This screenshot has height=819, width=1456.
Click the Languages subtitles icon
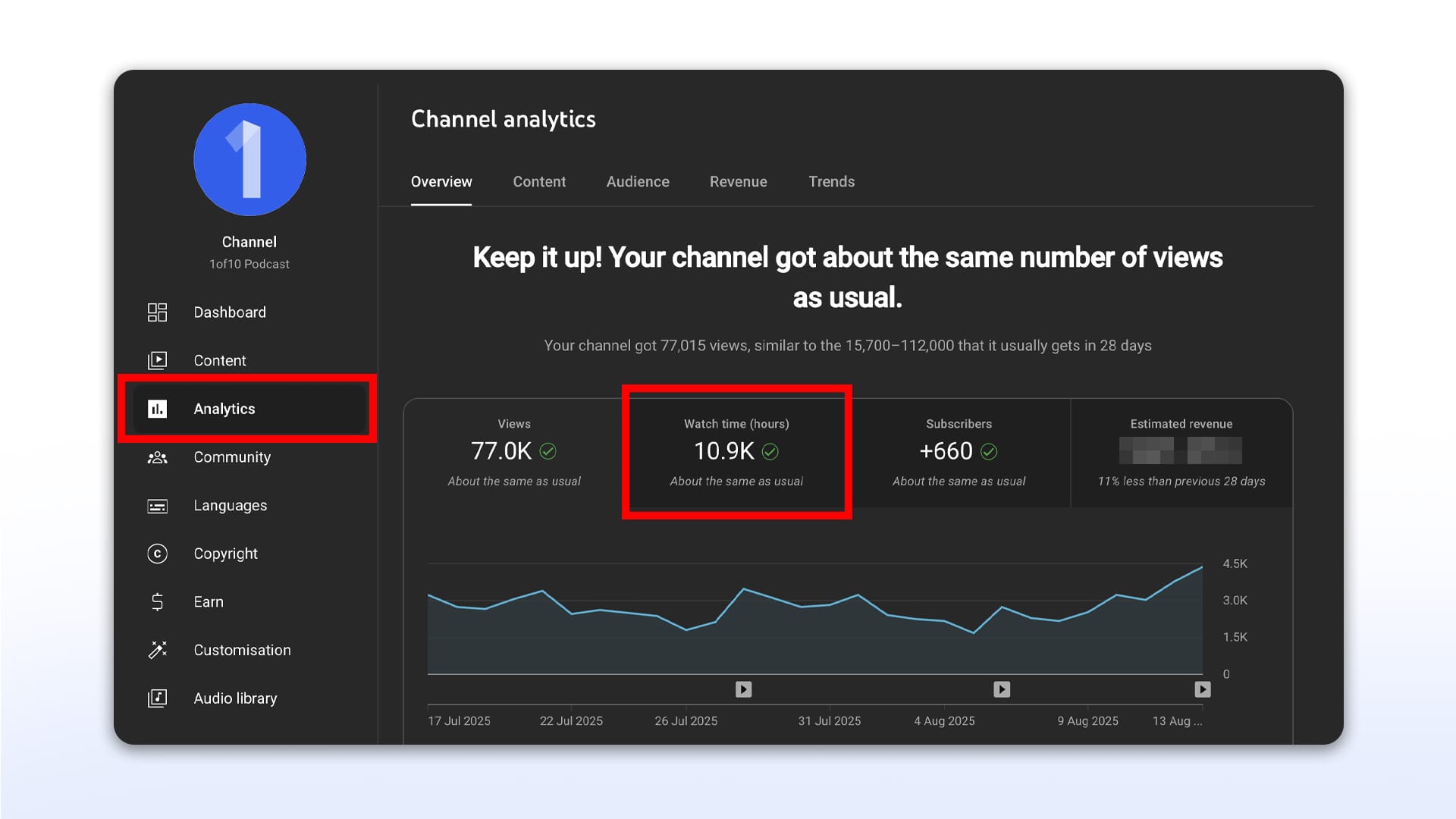(x=157, y=506)
